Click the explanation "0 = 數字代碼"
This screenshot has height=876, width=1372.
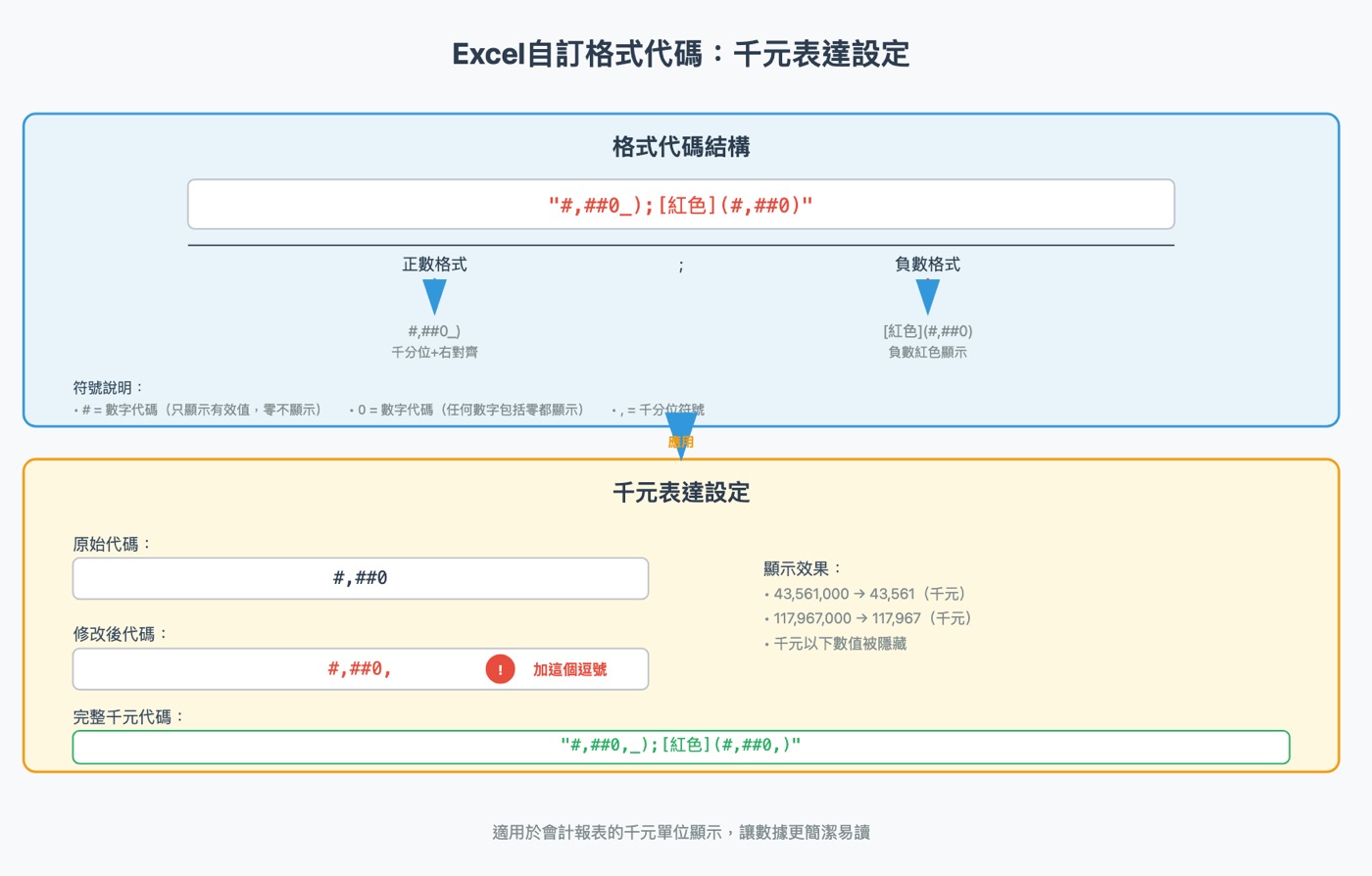click(466, 410)
